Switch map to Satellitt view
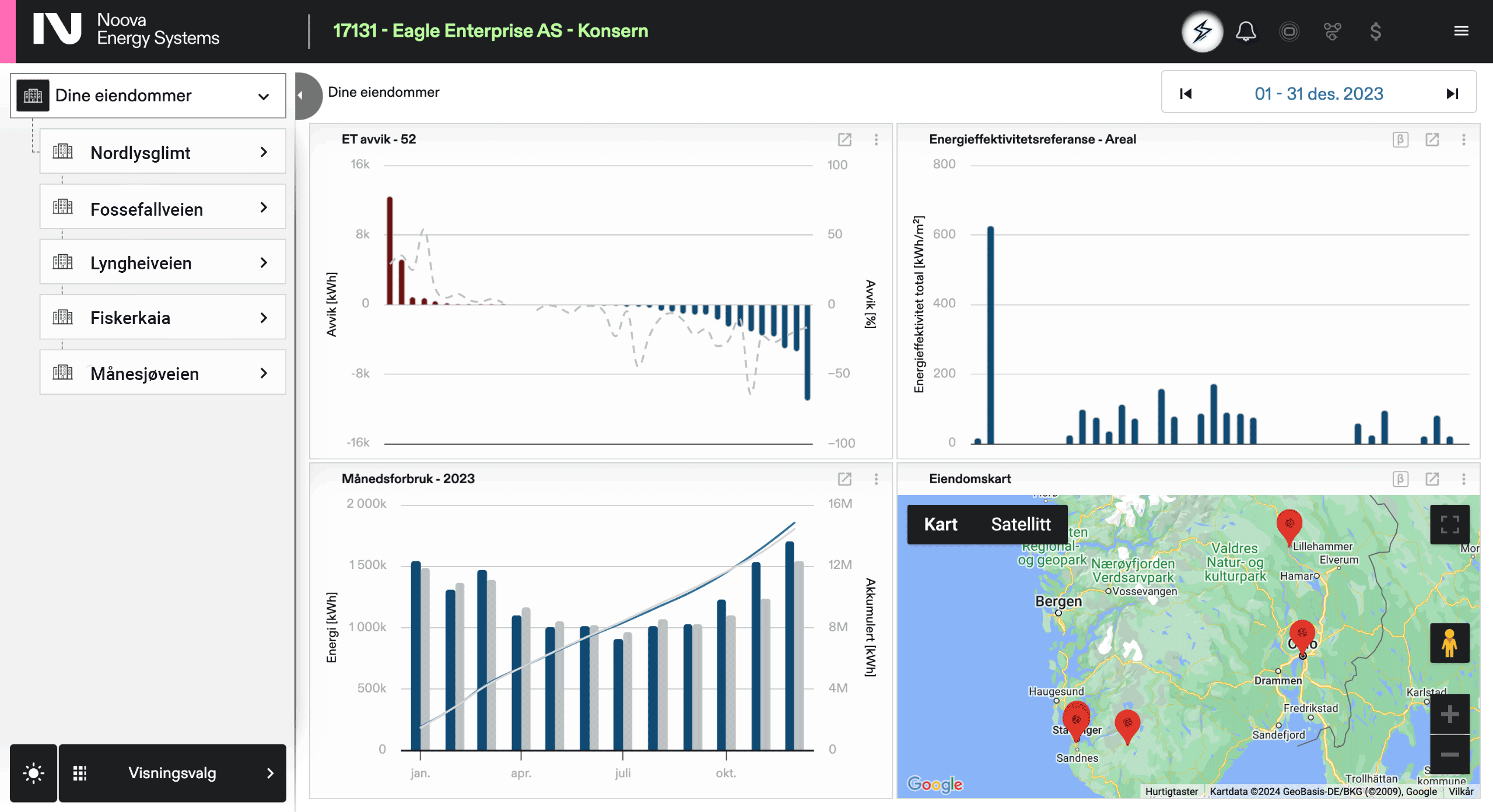1493x812 pixels. click(1021, 525)
